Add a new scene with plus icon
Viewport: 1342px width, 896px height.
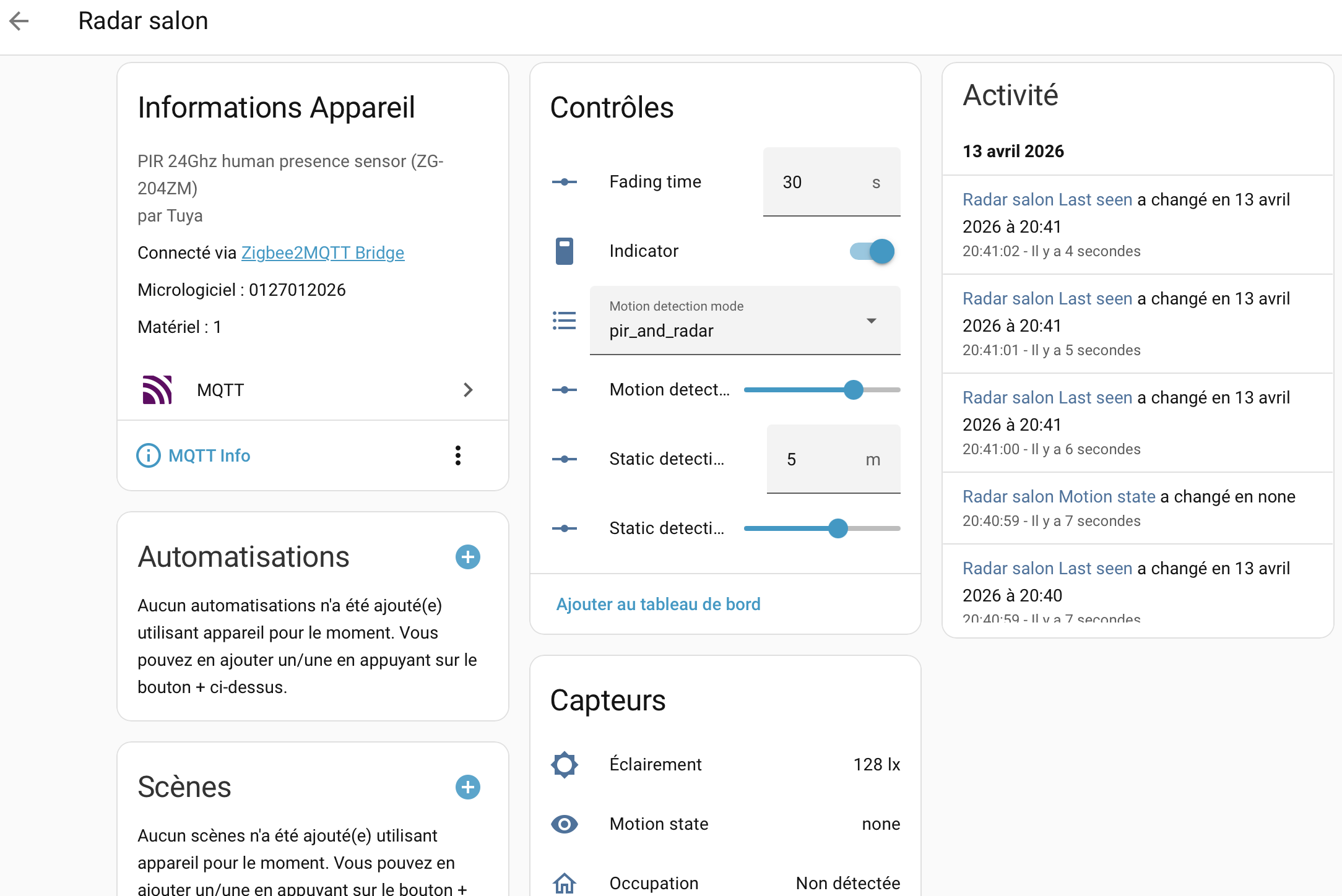tap(468, 787)
